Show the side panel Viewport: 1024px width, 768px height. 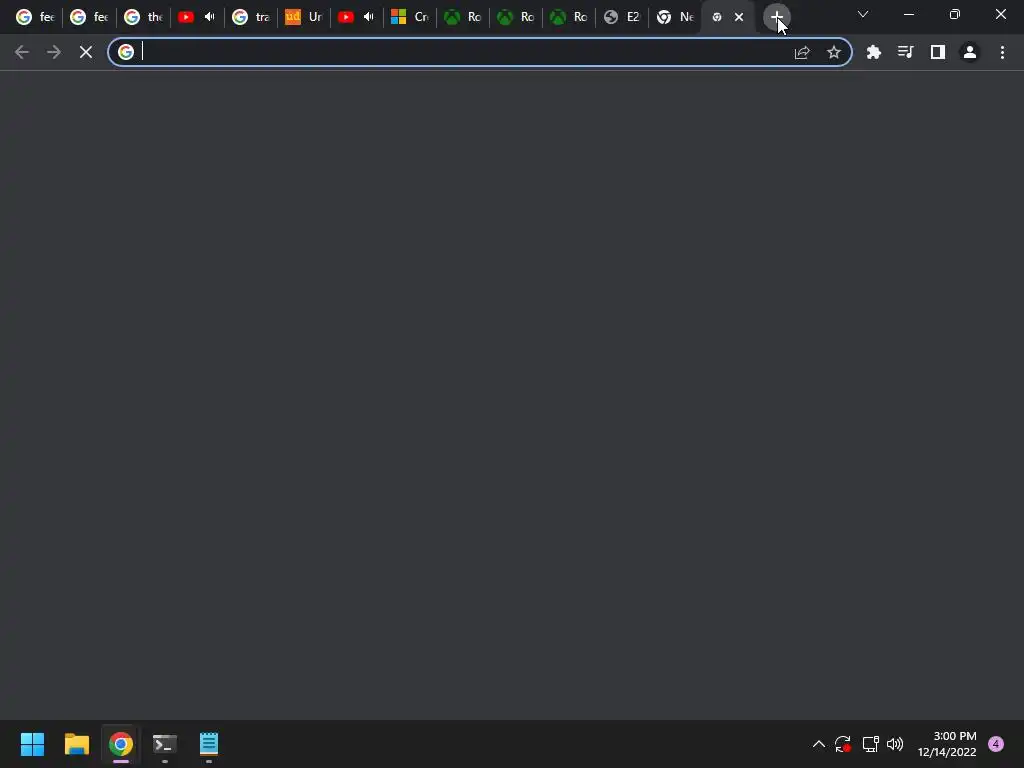coord(938,52)
